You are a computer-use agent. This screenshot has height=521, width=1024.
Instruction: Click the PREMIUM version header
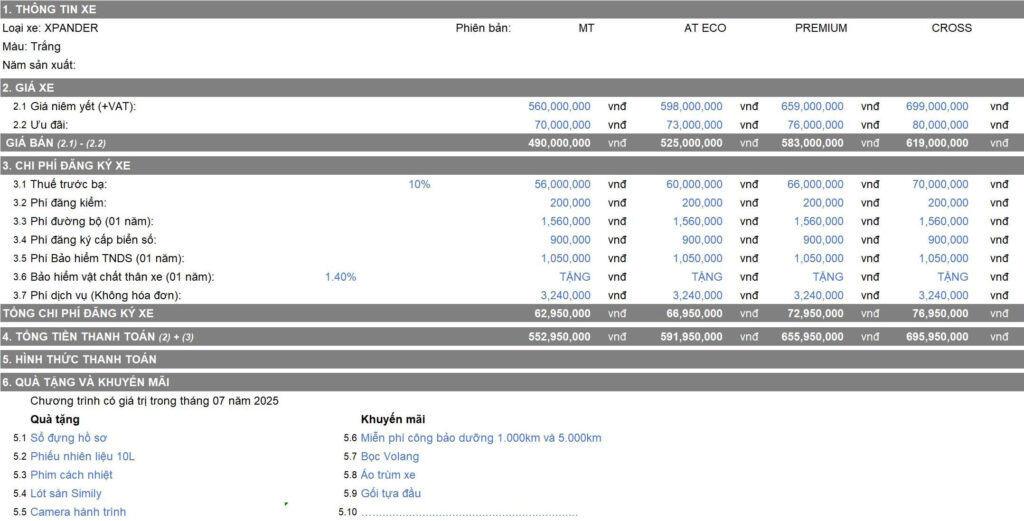coord(820,28)
